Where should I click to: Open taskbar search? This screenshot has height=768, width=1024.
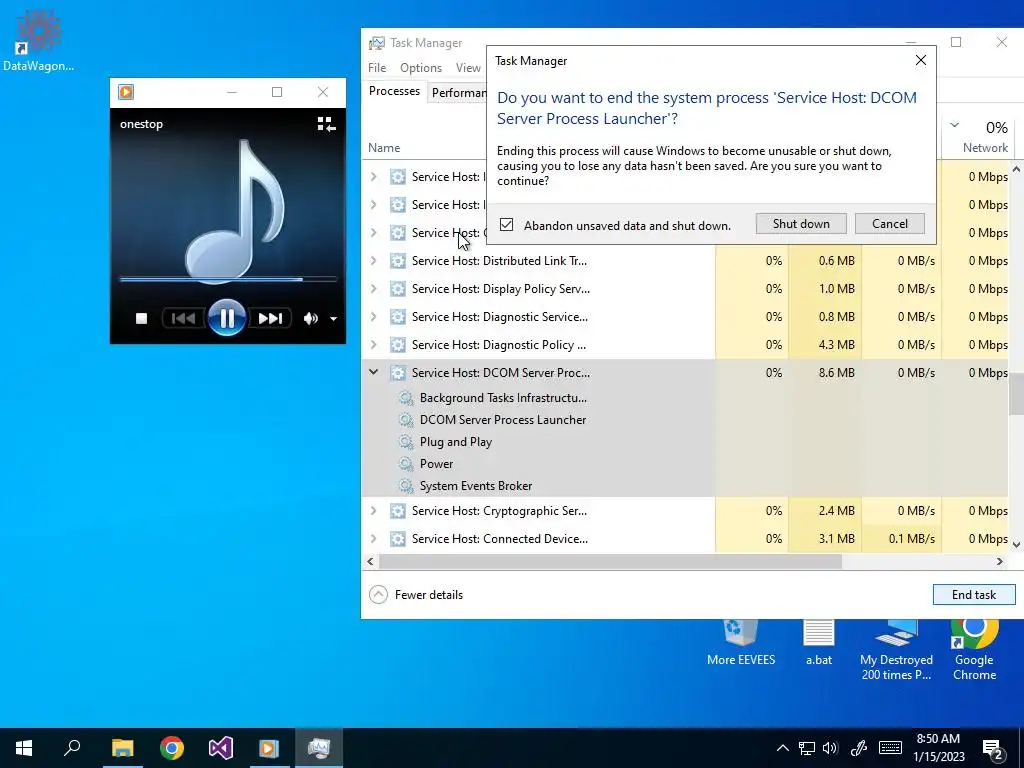(x=72, y=748)
